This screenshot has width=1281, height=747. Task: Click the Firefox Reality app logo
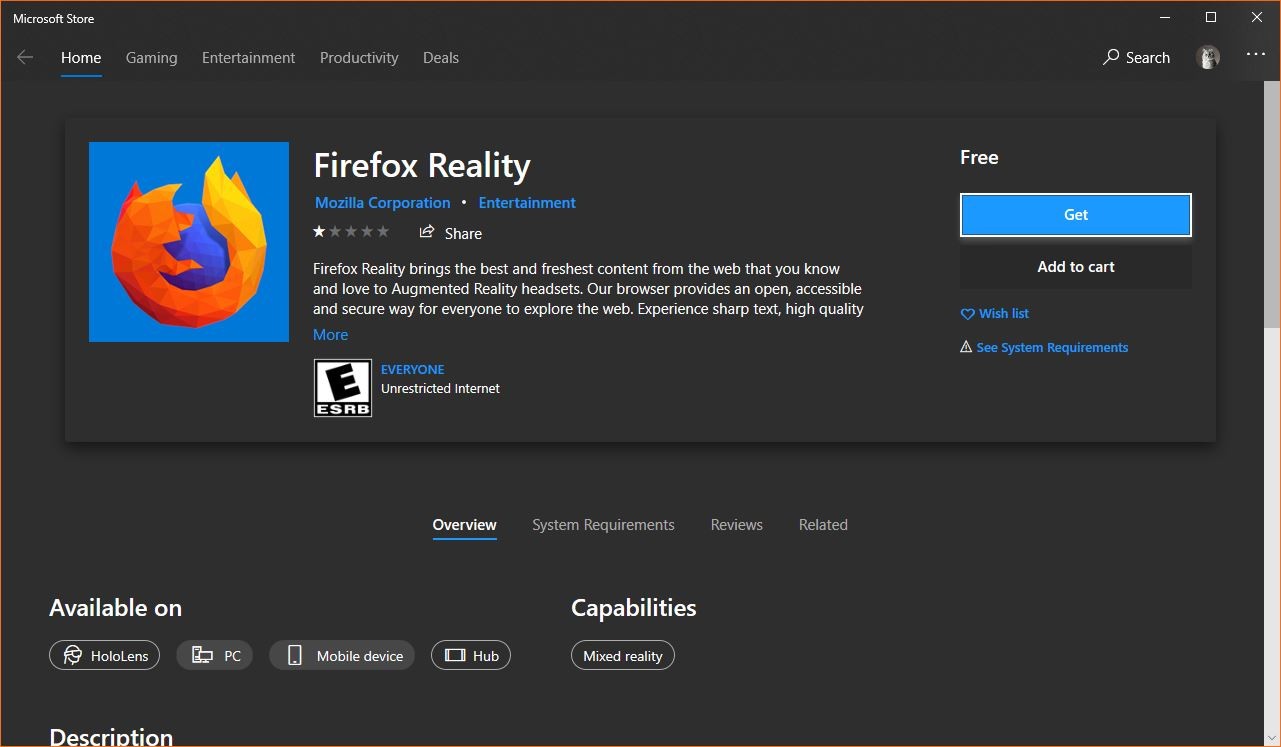[x=189, y=242]
